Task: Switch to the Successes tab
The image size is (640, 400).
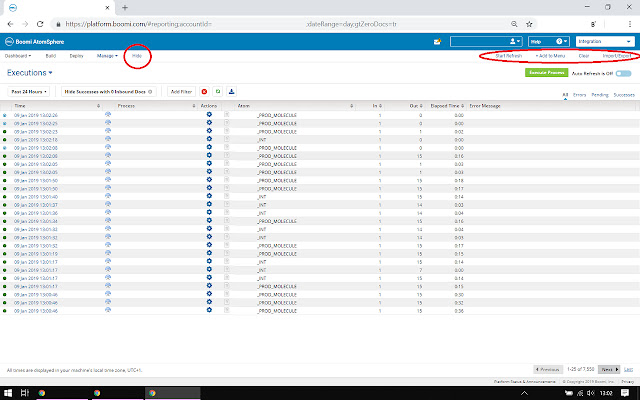Action: 622,96
